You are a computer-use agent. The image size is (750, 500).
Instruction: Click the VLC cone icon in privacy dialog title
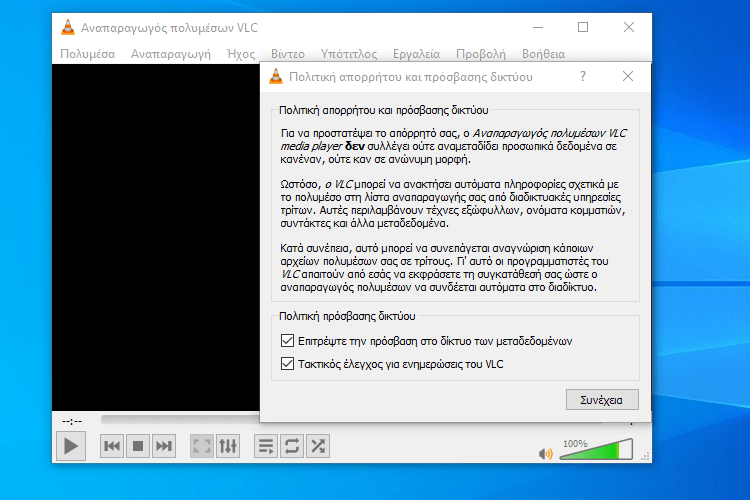[276, 77]
